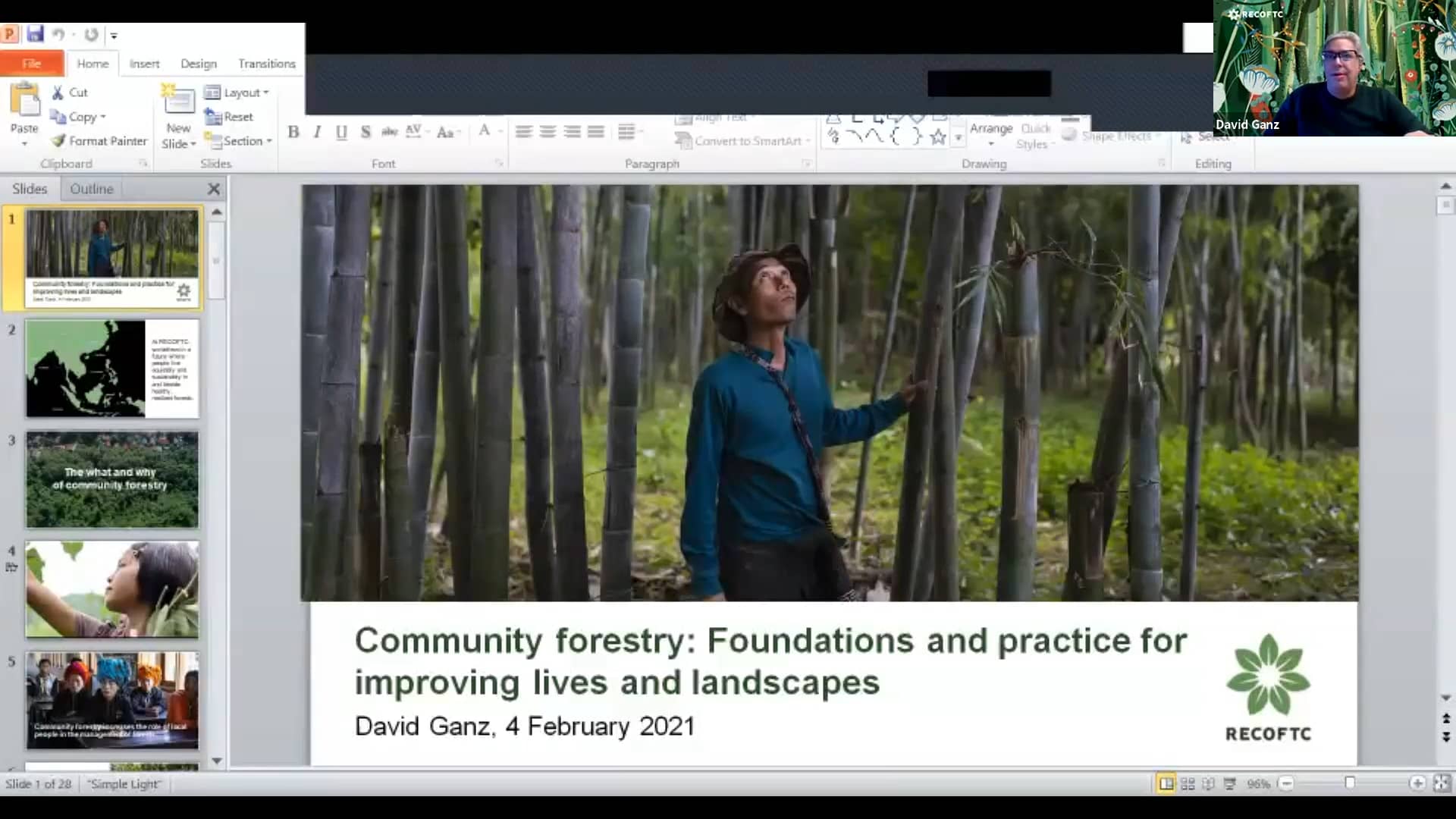Toggle bold formatting in the Font group
The width and height of the screenshot is (1456, 819).
coord(294,131)
